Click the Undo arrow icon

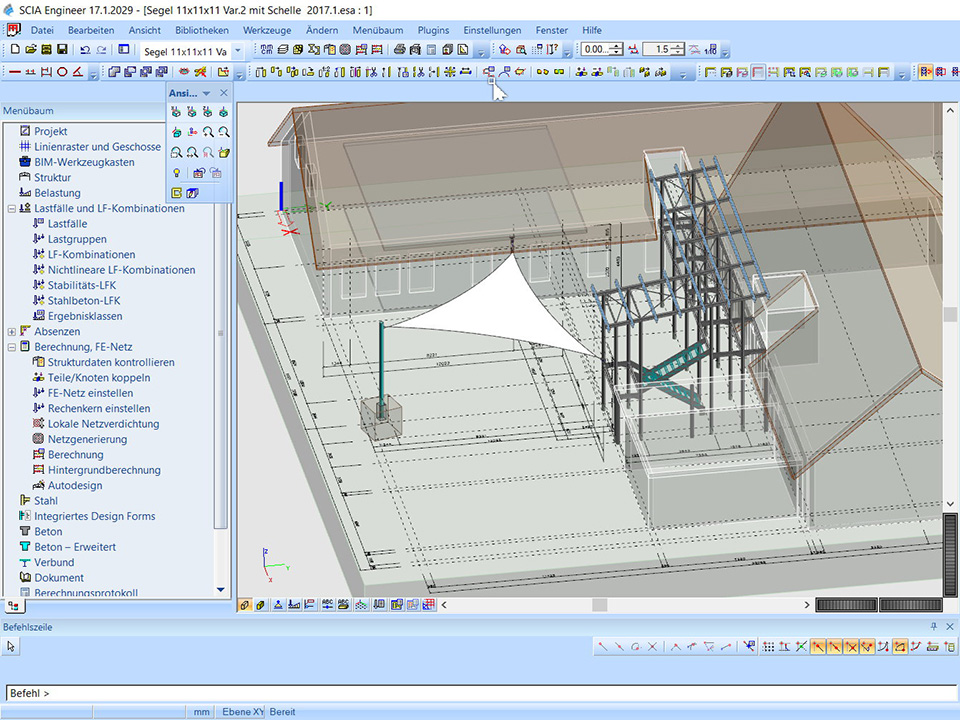85,49
